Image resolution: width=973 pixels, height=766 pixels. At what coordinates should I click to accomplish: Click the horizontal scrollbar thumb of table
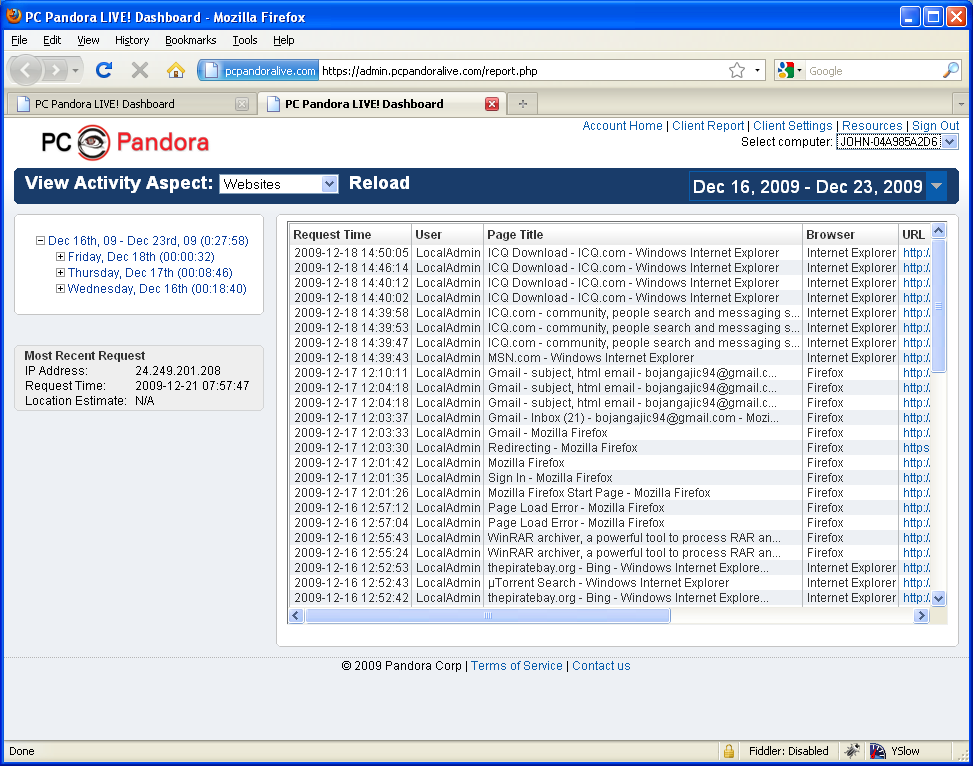pos(488,616)
